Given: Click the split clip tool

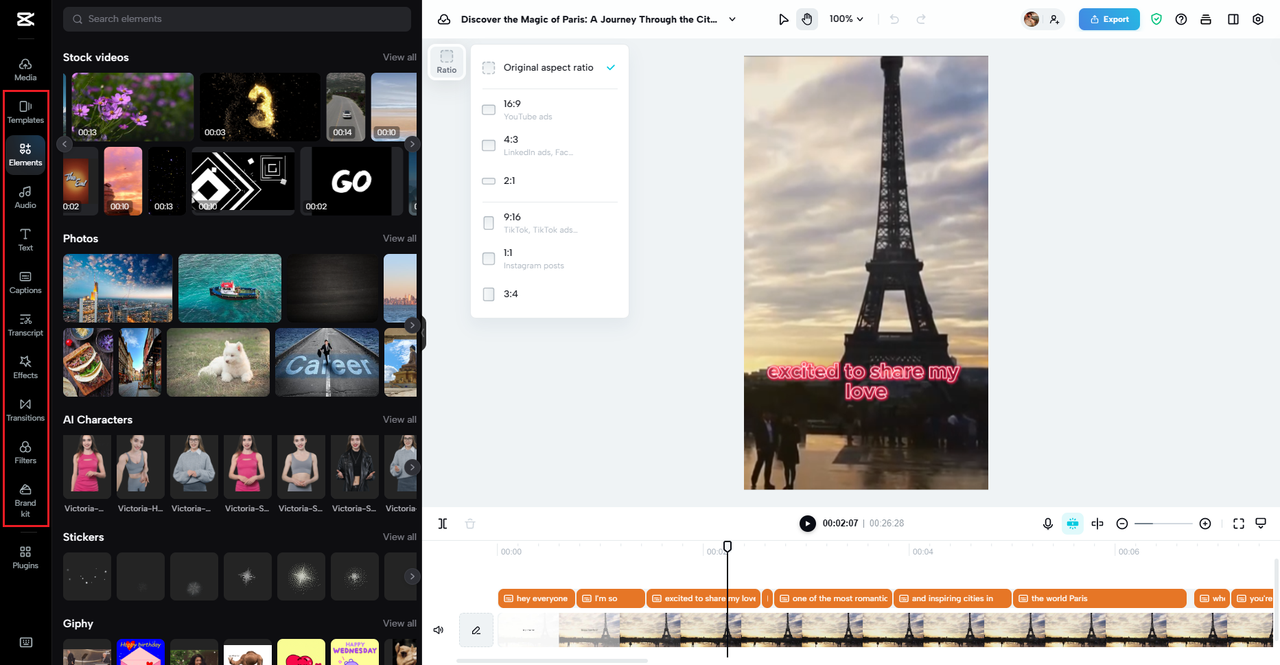Looking at the screenshot, I should click(x=442, y=523).
